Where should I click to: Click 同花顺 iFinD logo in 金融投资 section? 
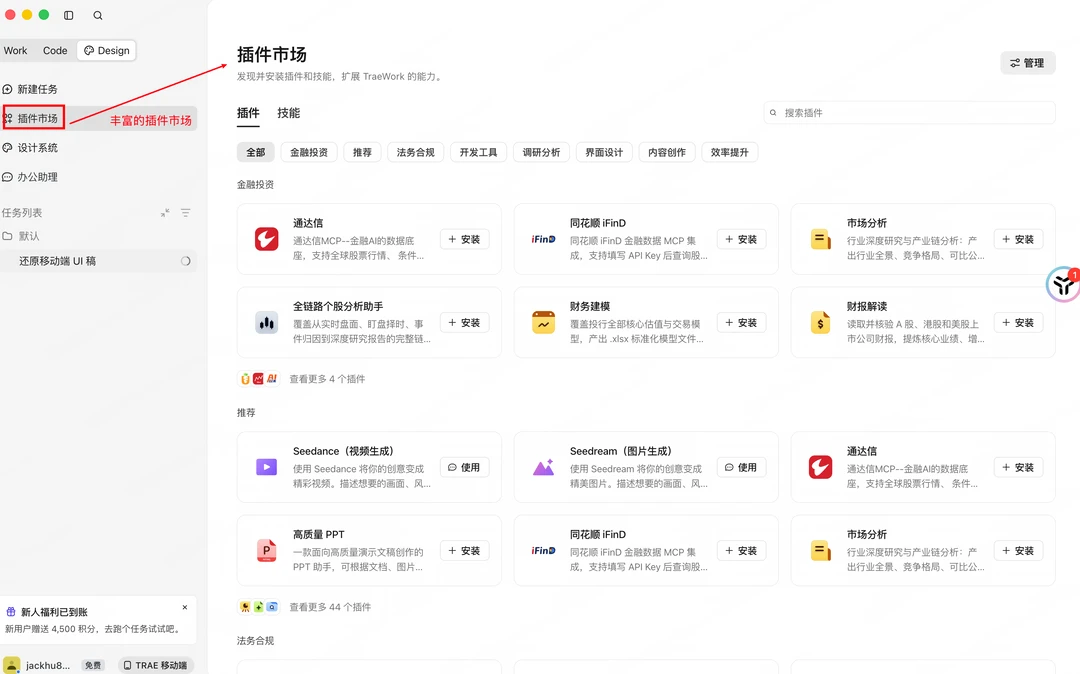(x=543, y=239)
